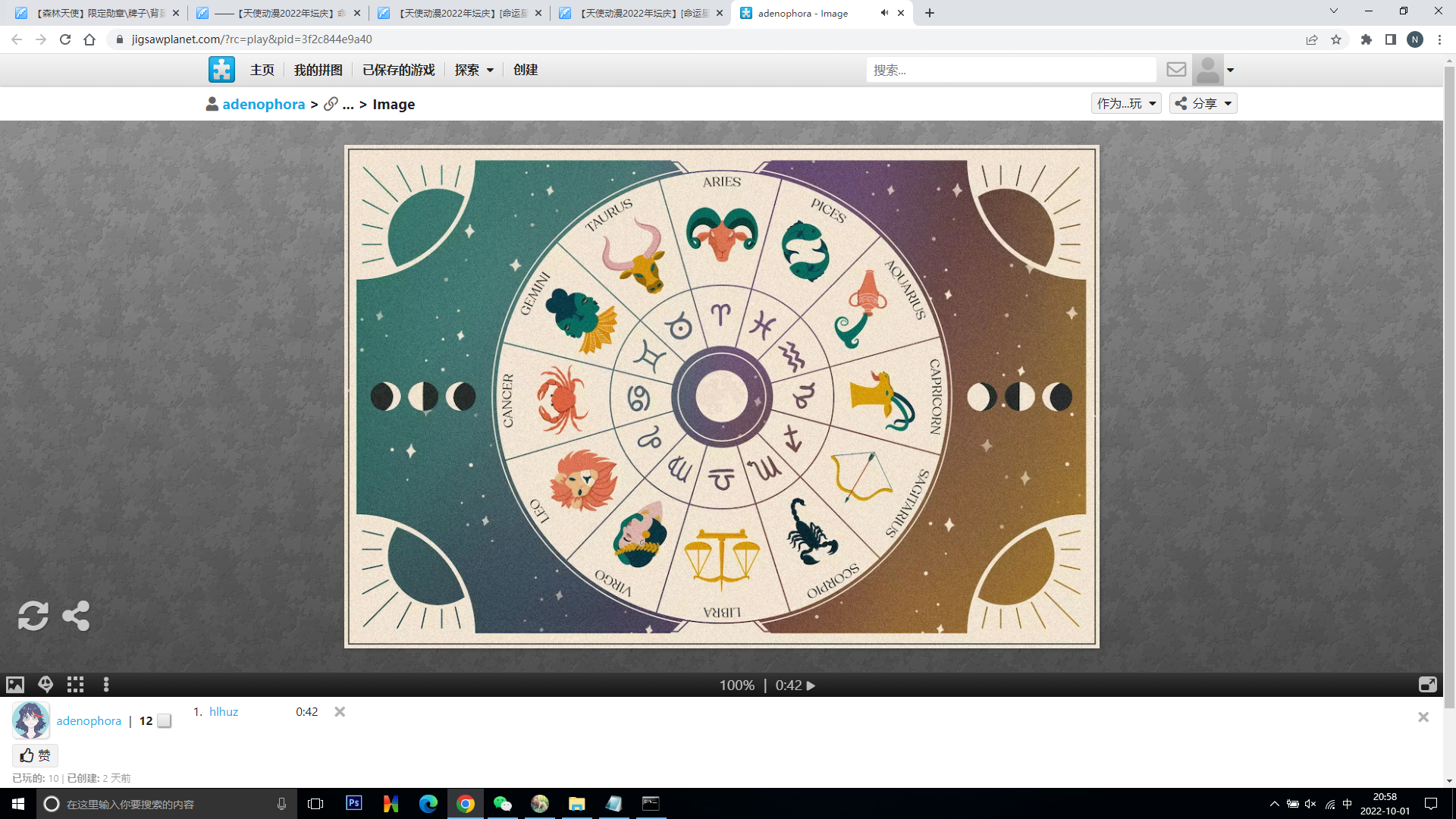This screenshot has height=819, width=1456.
Task: Enter fullscreen using the expand icon
Action: click(x=1427, y=685)
